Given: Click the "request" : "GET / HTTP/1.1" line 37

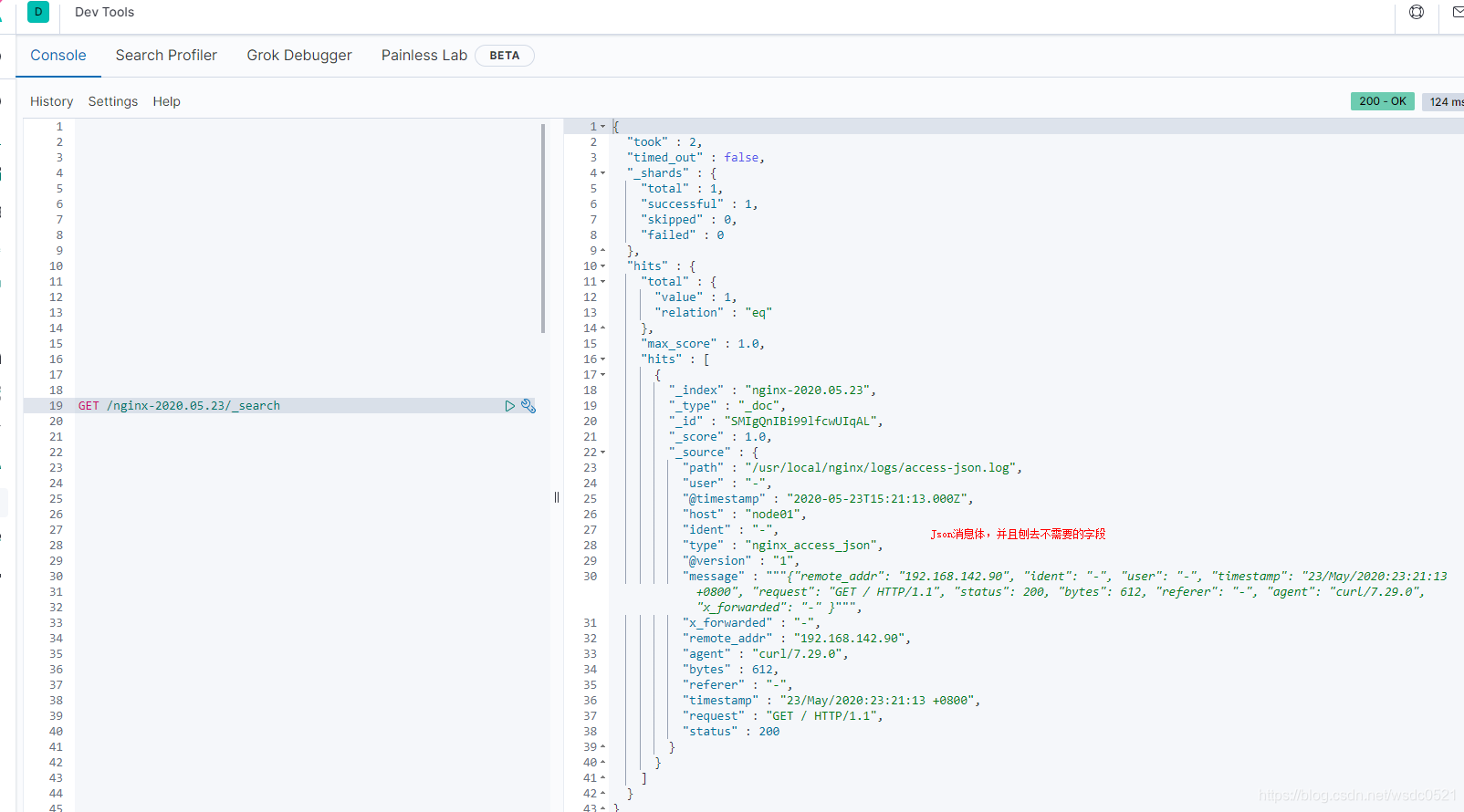Looking at the screenshot, I should coord(782,716).
